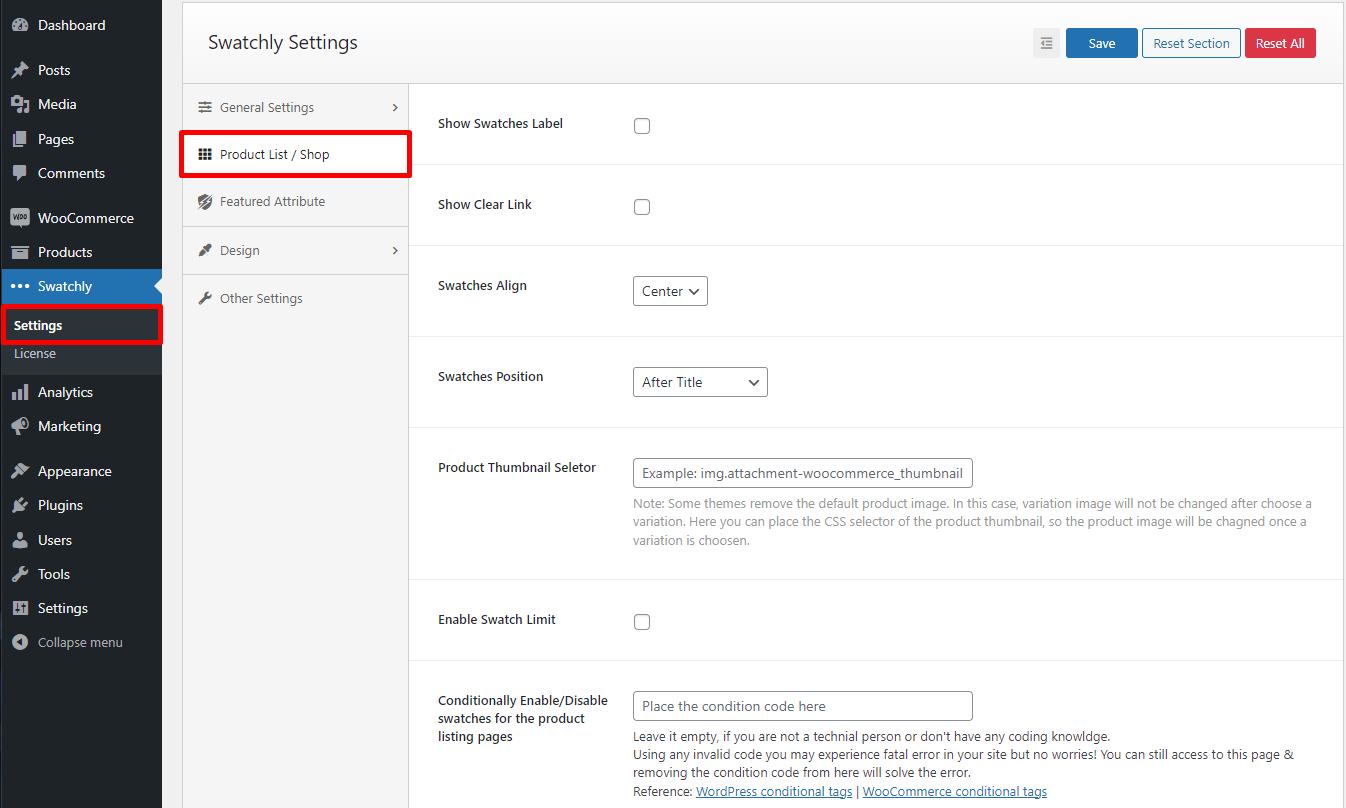
Task: Open the Swatches Align dropdown
Action: click(670, 291)
